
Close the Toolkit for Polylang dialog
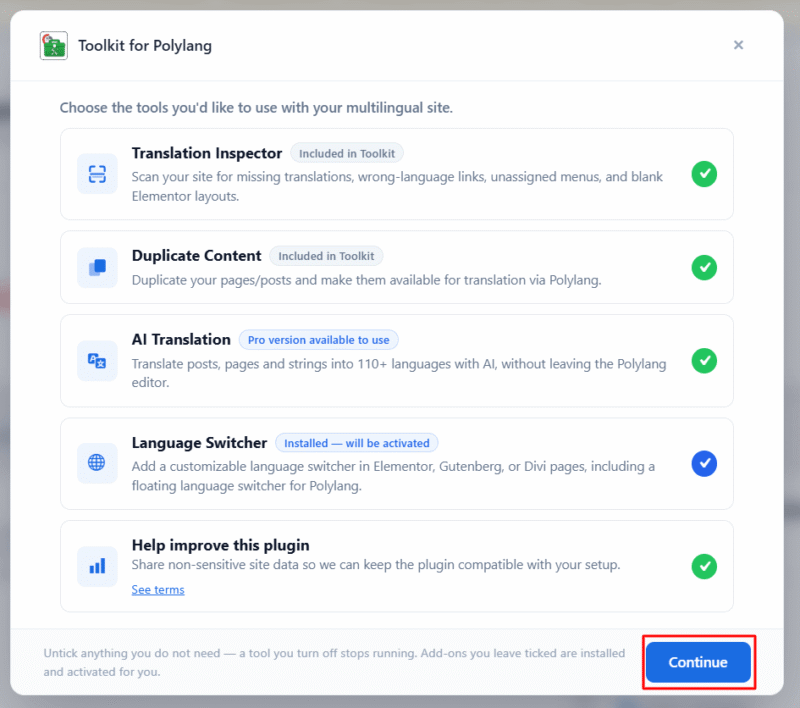(x=738, y=45)
